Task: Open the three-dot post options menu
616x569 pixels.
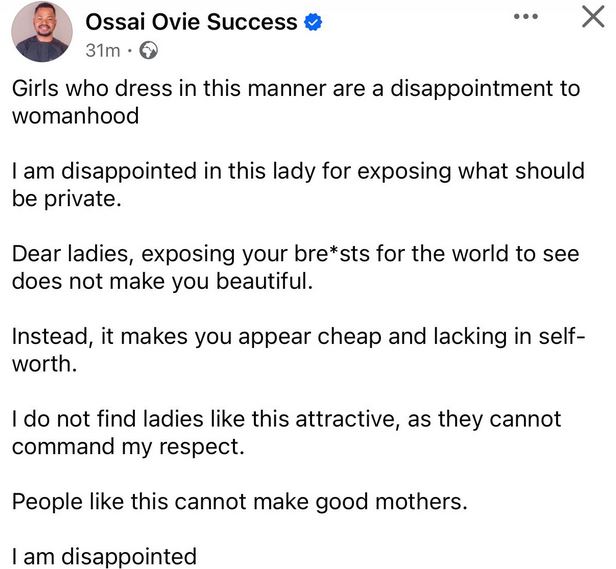Action: (527, 18)
